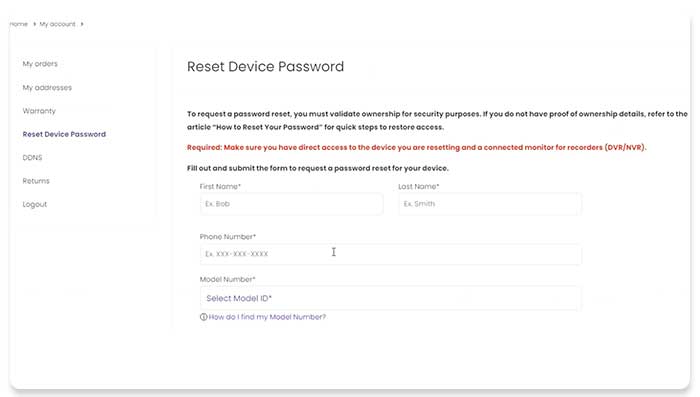Open the DDNS page

click(32, 158)
